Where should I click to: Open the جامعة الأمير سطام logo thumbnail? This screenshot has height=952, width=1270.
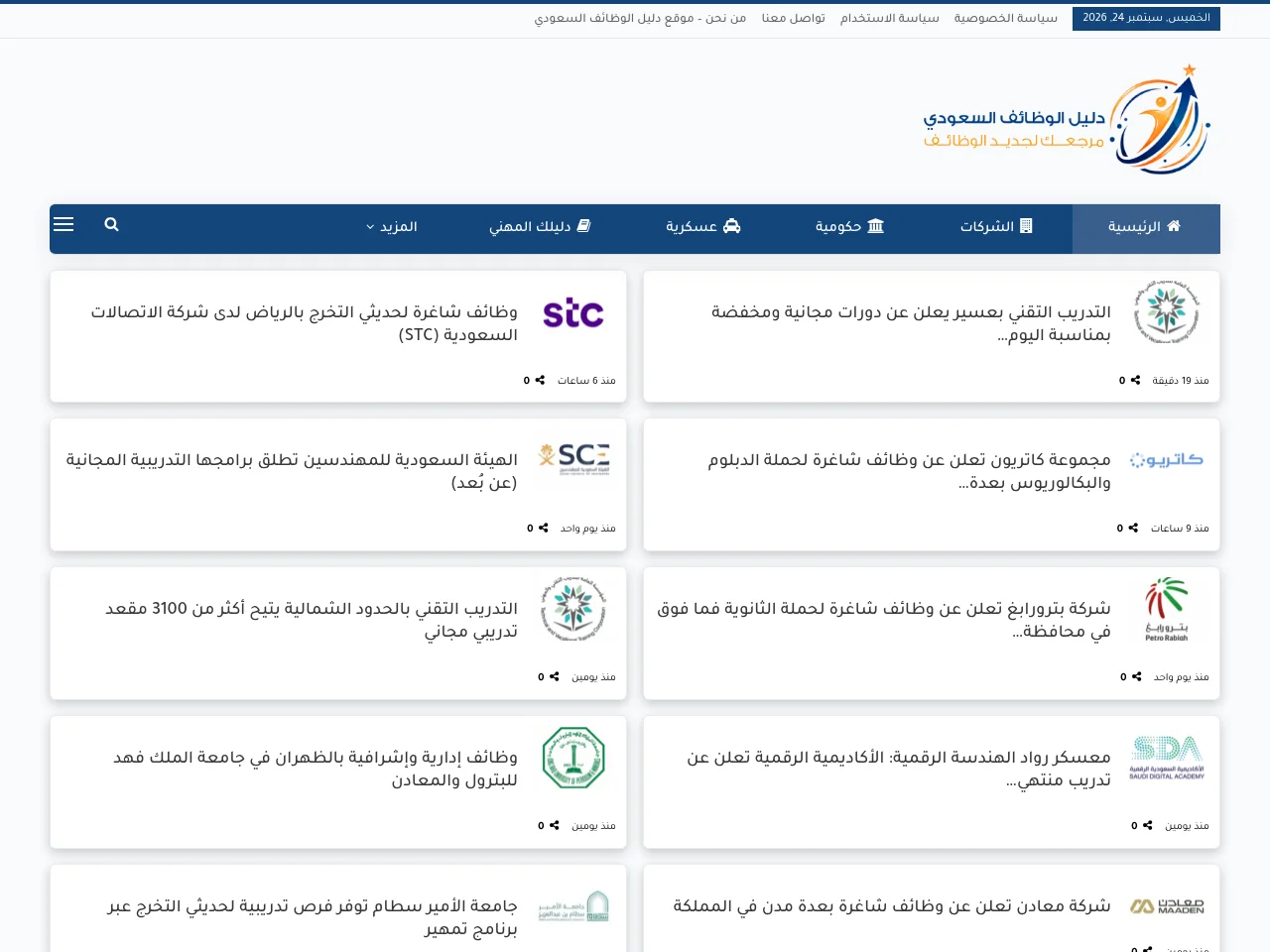573,906
